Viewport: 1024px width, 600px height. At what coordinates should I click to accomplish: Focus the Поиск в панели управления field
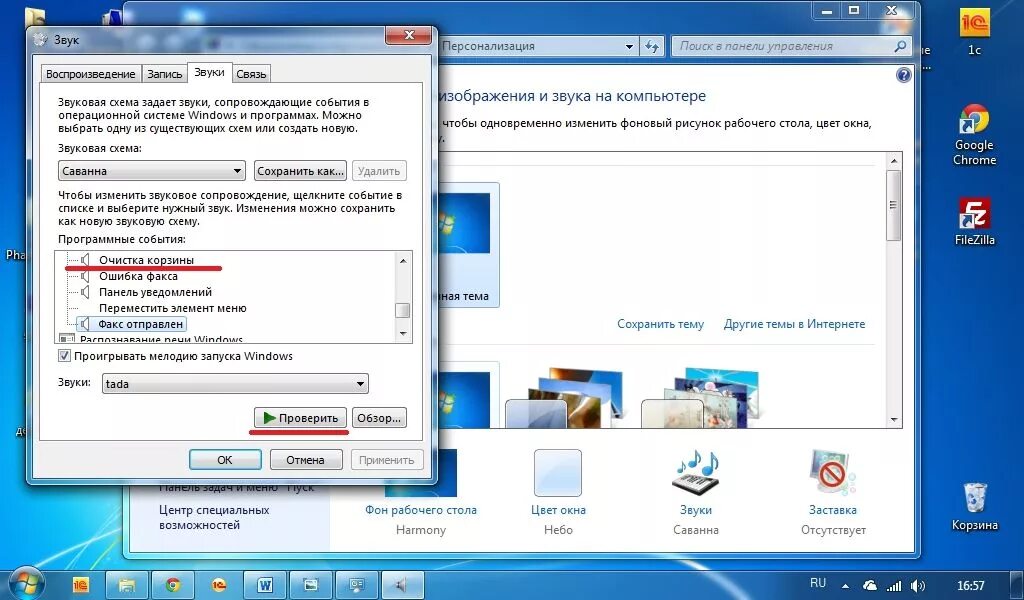(790, 46)
